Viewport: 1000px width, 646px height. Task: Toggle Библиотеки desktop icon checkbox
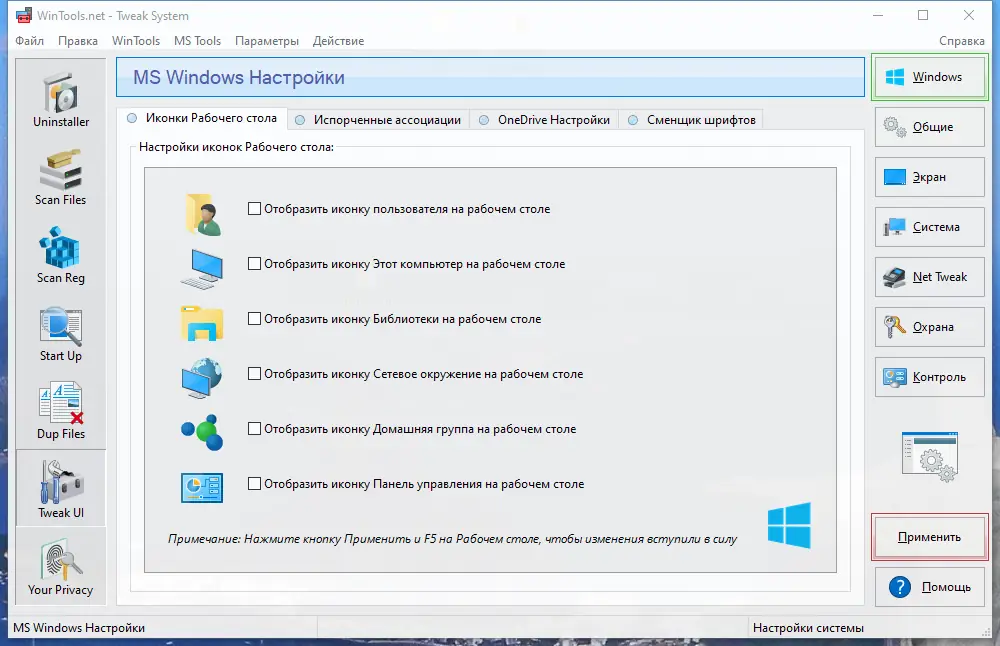[x=254, y=318]
